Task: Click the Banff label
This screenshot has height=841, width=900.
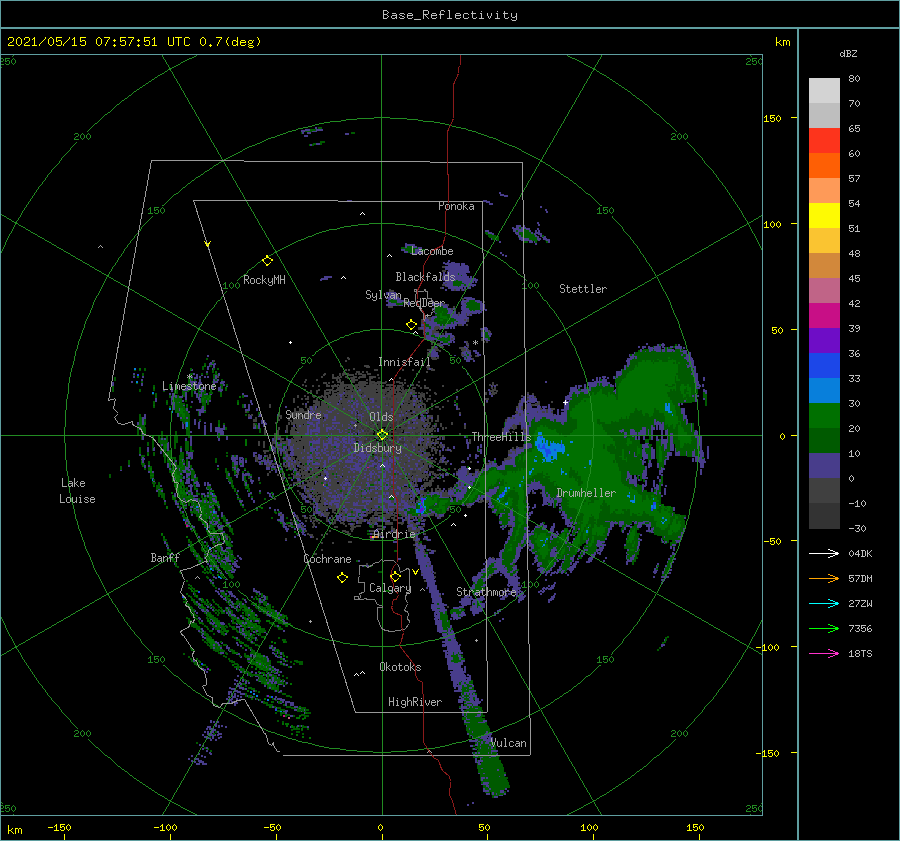Action: click(x=165, y=557)
